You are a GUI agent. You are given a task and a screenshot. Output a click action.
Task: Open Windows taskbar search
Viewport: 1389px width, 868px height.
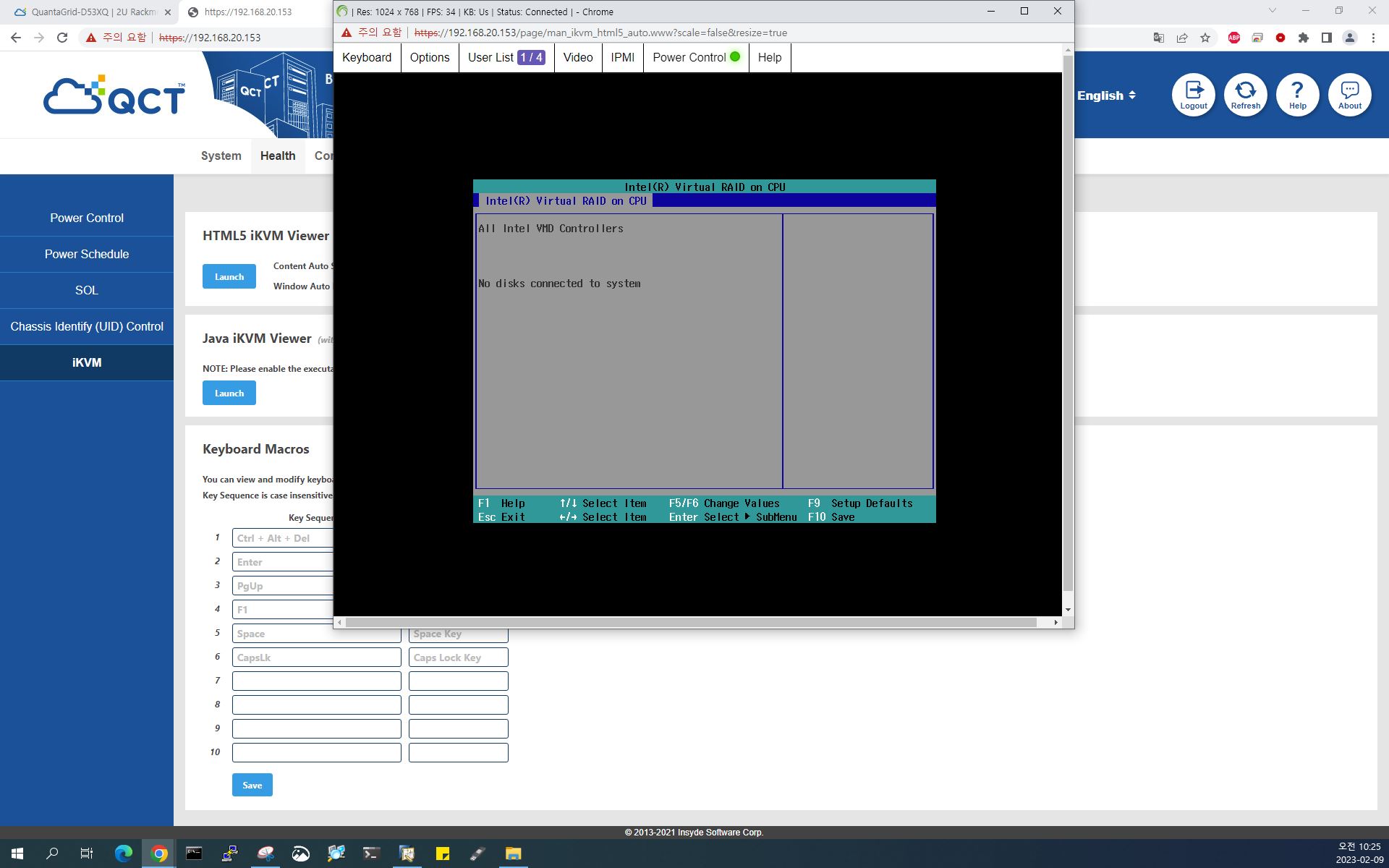(x=52, y=854)
